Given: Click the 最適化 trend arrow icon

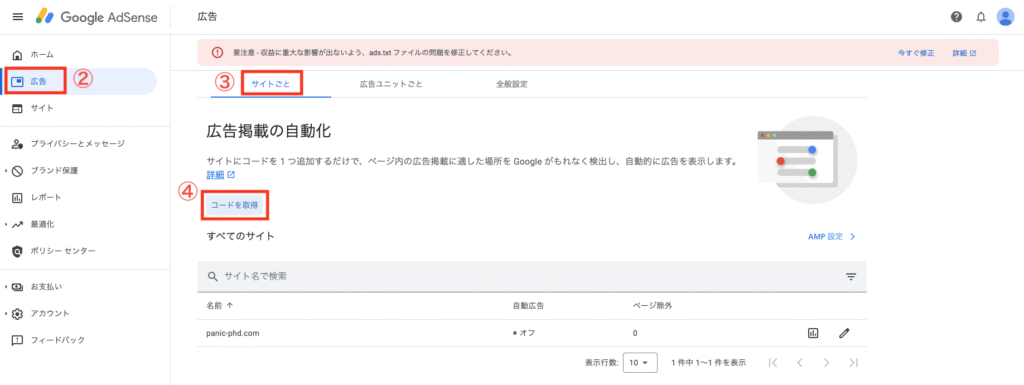Looking at the screenshot, I should click(18, 224).
